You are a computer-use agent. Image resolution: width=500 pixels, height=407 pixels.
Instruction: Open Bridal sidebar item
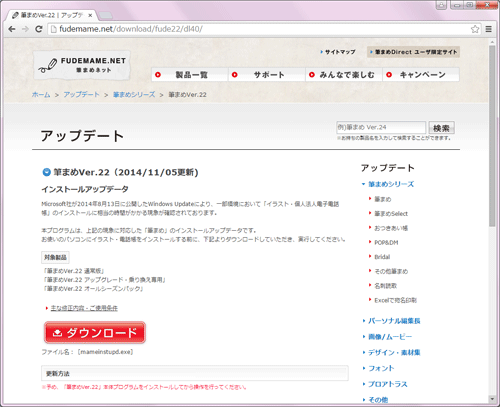tap(382, 257)
